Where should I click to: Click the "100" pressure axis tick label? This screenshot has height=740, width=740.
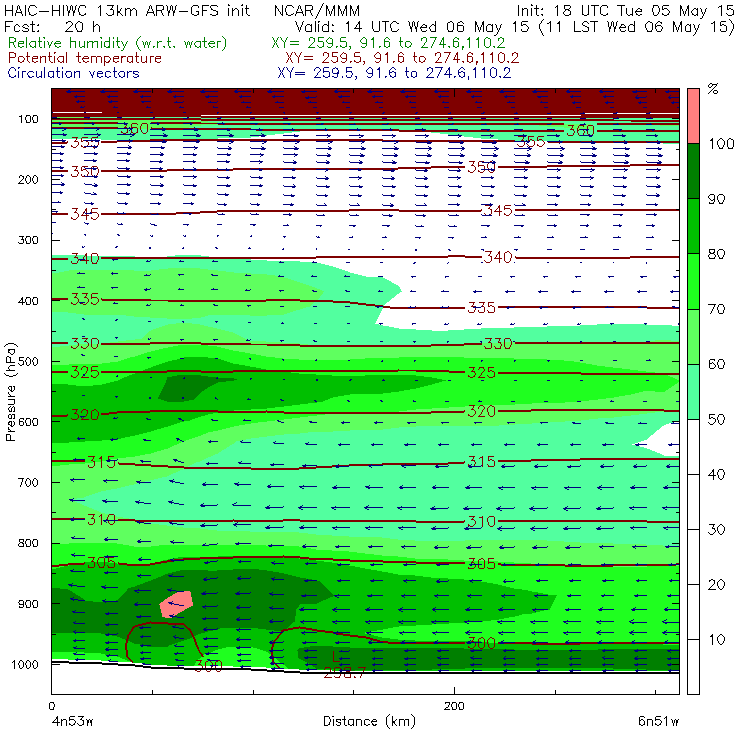28,119
